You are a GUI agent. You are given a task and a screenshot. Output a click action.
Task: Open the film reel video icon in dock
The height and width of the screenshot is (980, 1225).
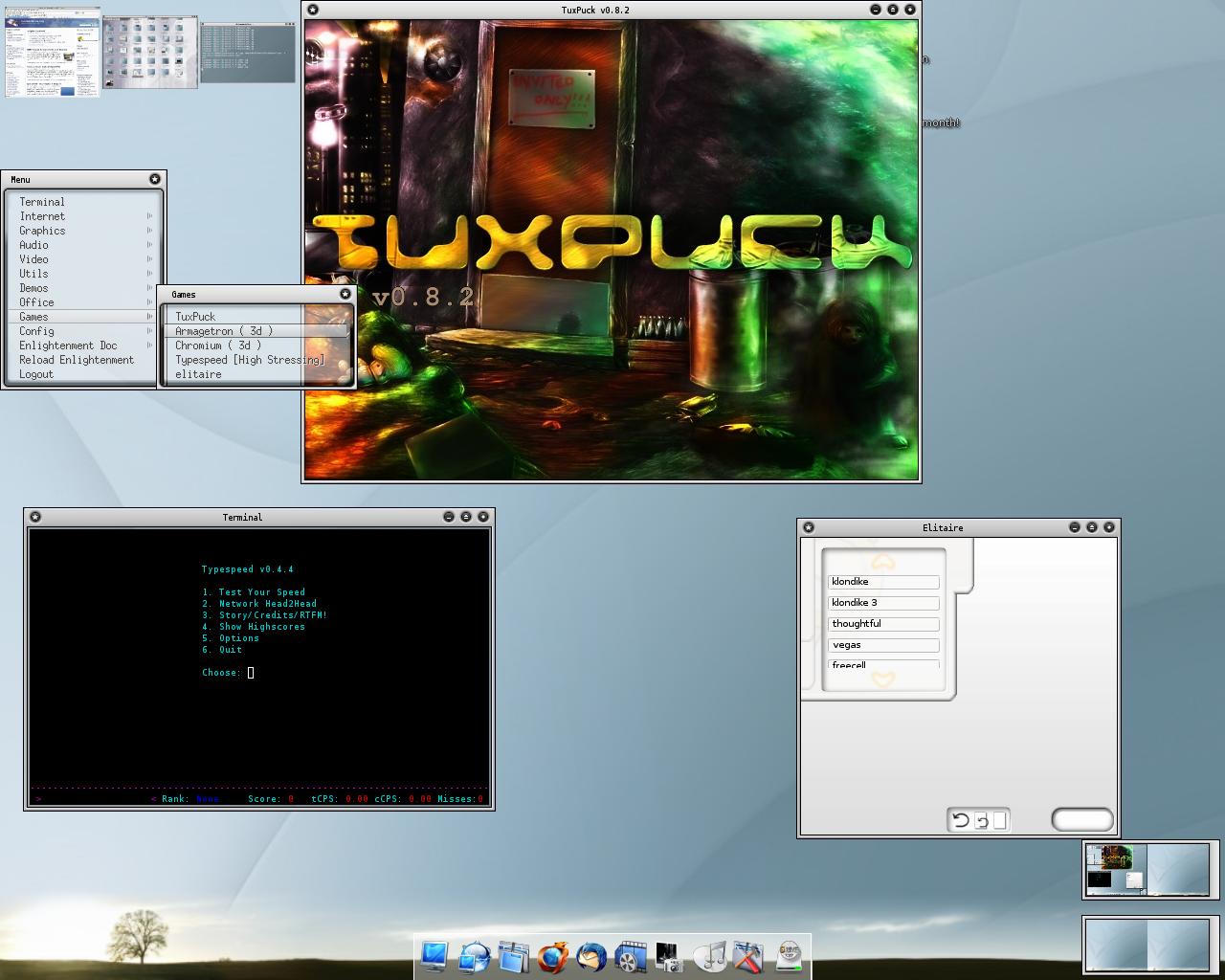(x=631, y=955)
